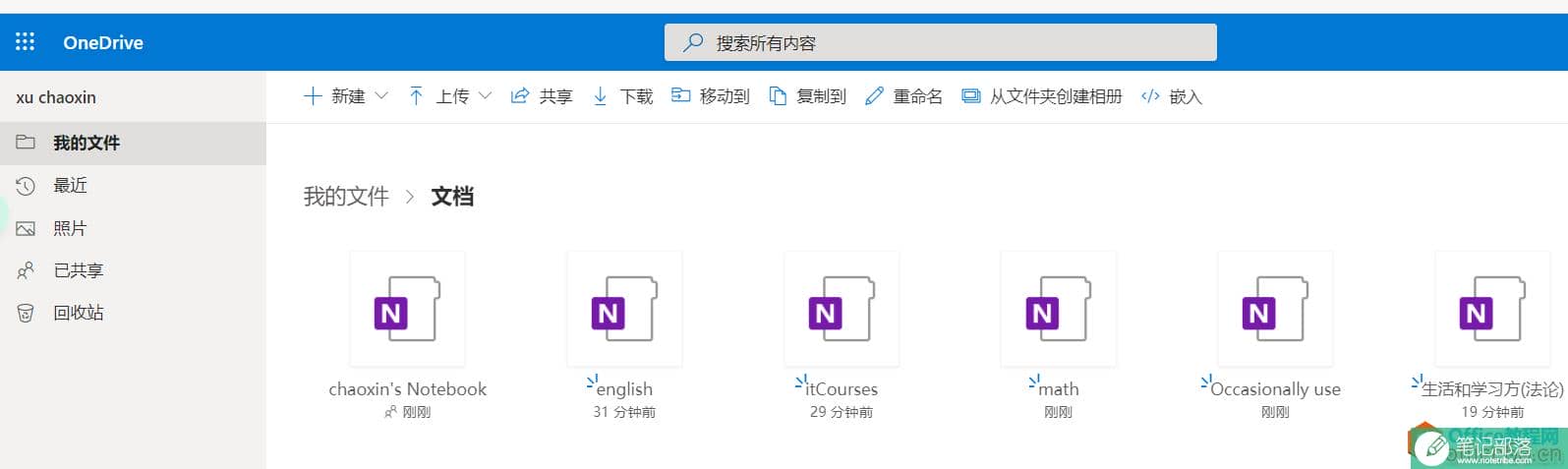Click the 已共享 people icon
Viewport: 1568px width, 469px height.
point(26,270)
